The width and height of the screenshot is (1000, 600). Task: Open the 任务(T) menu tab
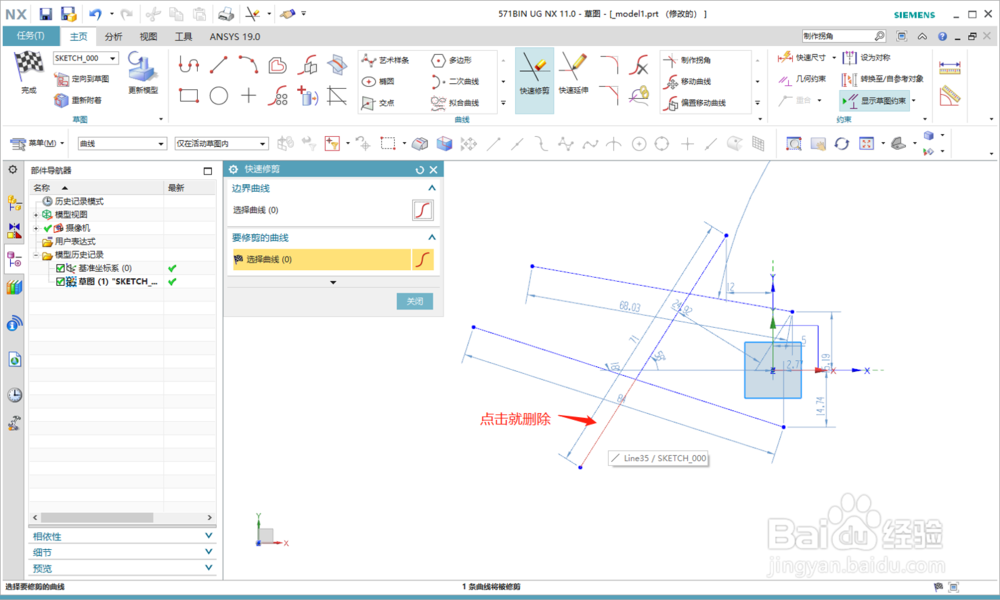(x=31, y=36)
